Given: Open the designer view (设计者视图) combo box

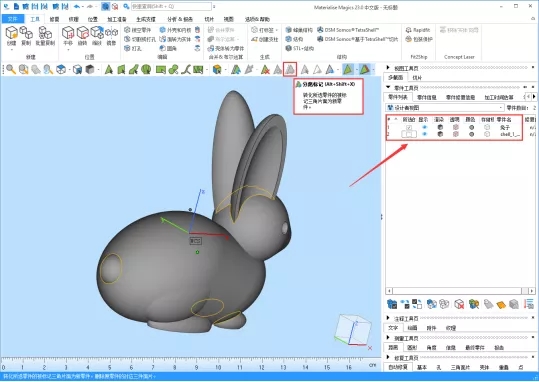Looking at the screenshot, I should (445, 108).
